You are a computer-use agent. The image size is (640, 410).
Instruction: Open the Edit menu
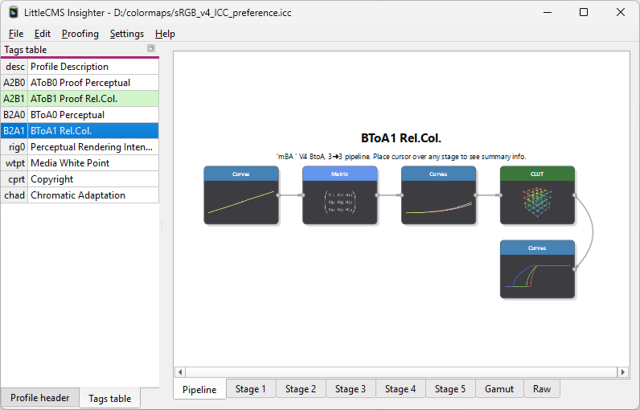(42, 33)
